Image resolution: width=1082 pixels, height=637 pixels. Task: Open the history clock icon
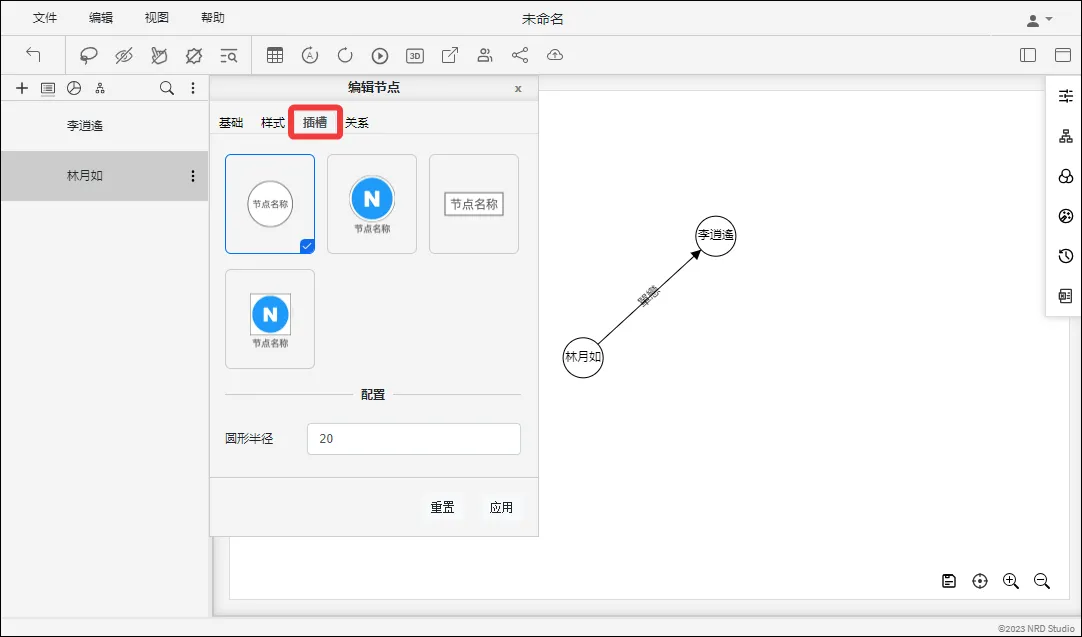click(x=1065, y=256)
